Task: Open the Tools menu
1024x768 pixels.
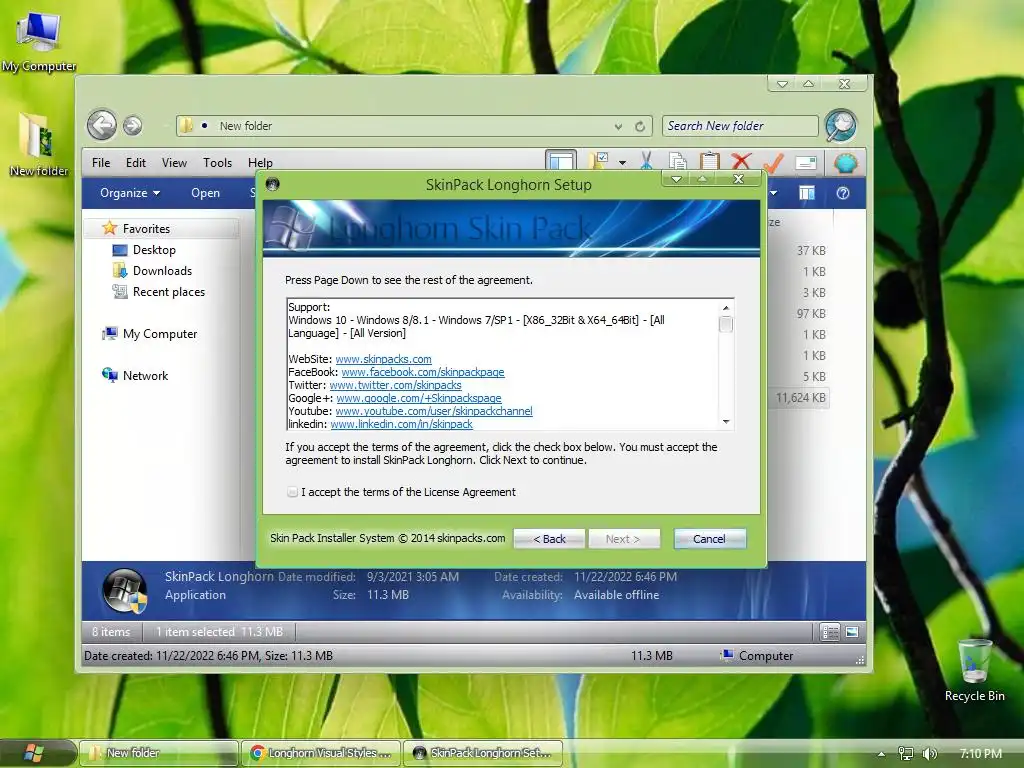Action: [x=217, y=163]
